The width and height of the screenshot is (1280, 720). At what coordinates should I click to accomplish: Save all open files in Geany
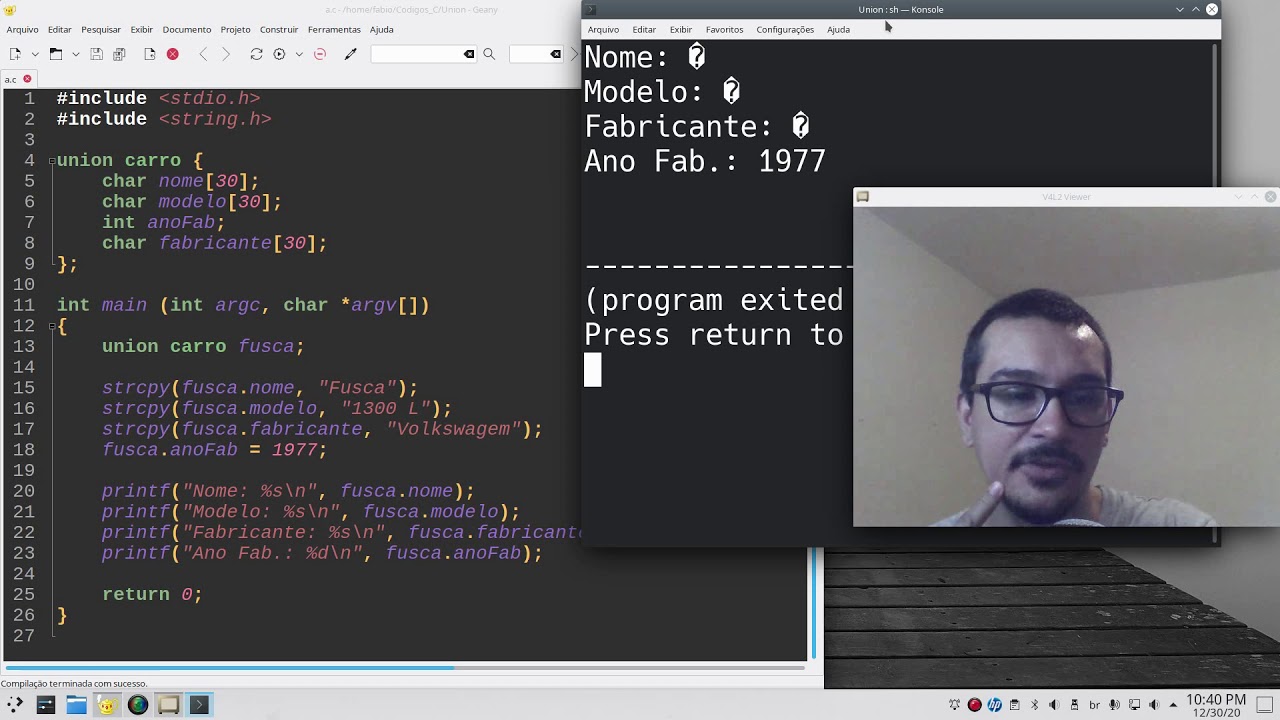pos(119,54)
